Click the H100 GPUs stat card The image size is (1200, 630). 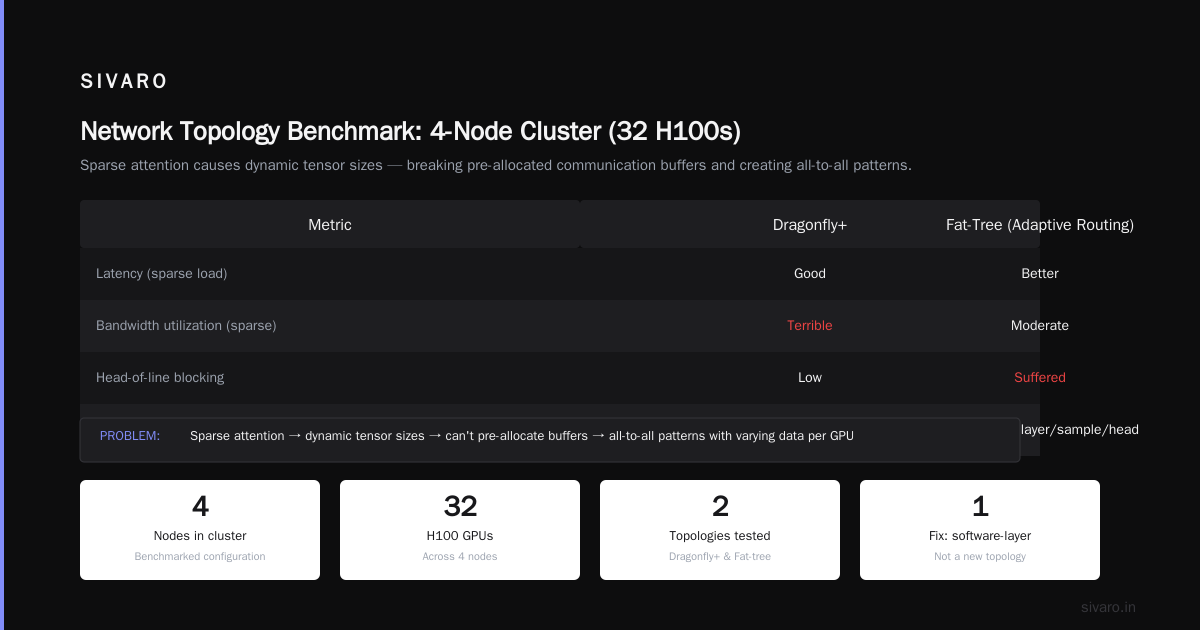[460, 530]
